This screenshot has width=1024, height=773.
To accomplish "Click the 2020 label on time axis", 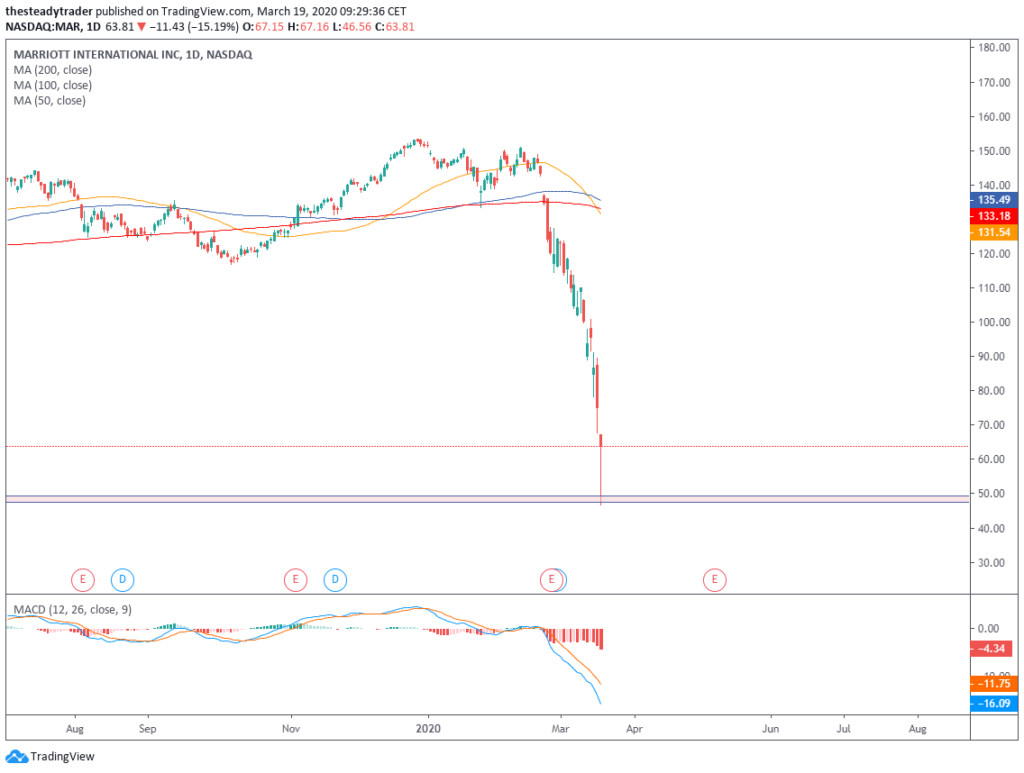I will 428,729.
